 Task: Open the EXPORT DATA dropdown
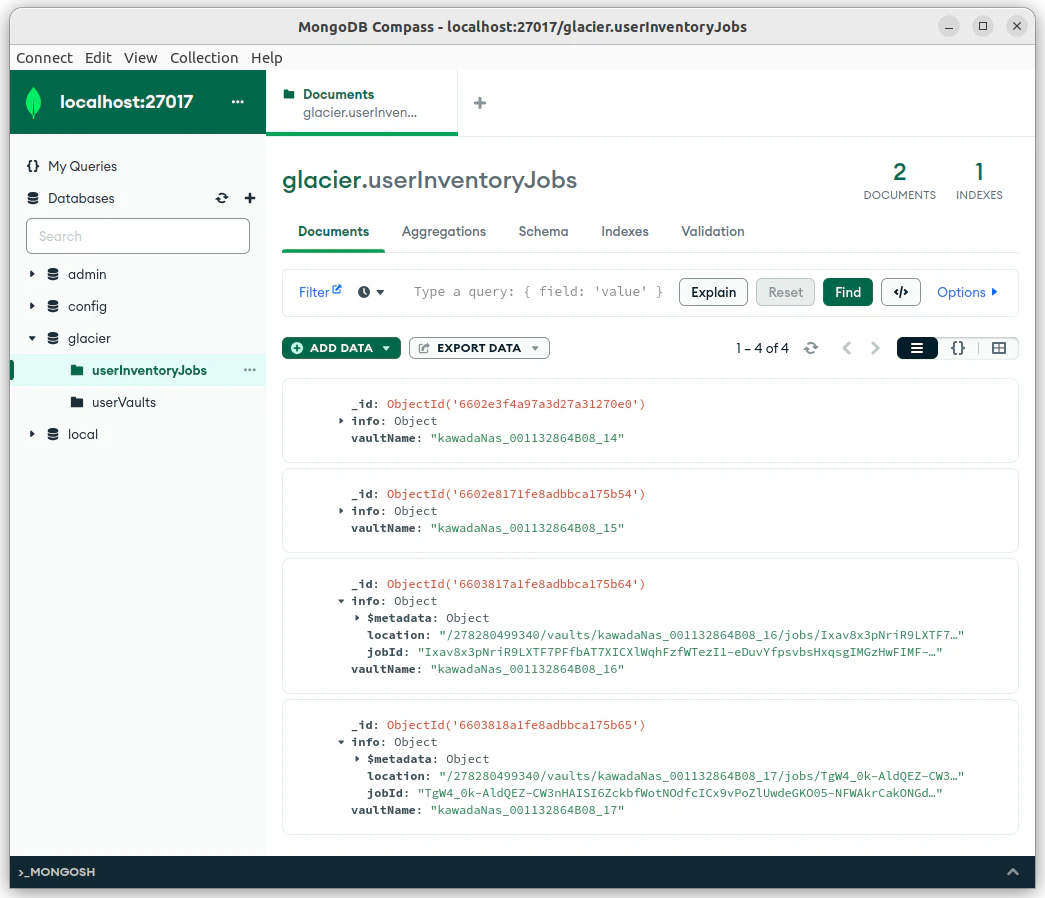pos(479,348)
